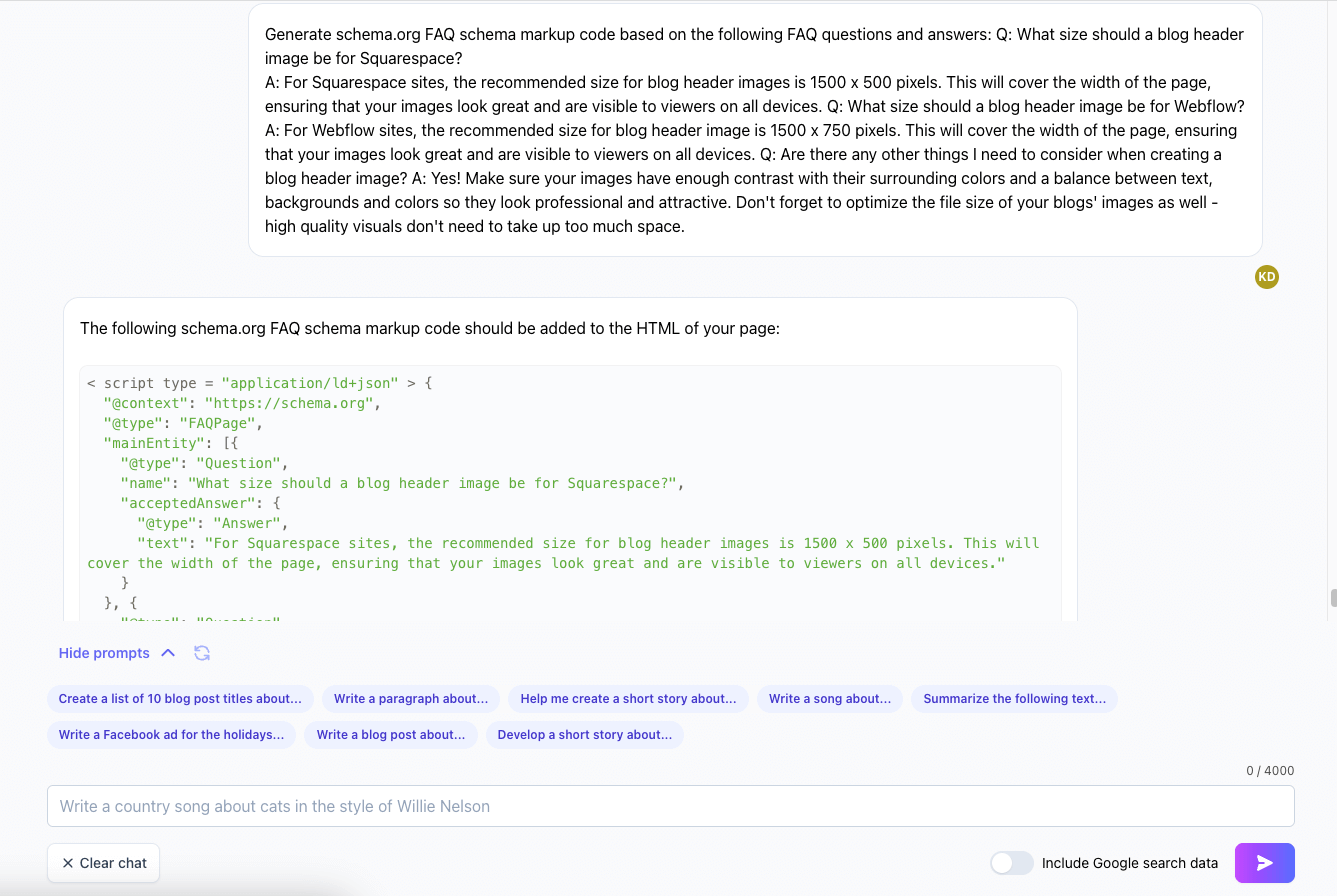This screenshot has width=1337, height=896.
Task: Click the "acceptedAnswer" key in code
Action: pos(188,503)
